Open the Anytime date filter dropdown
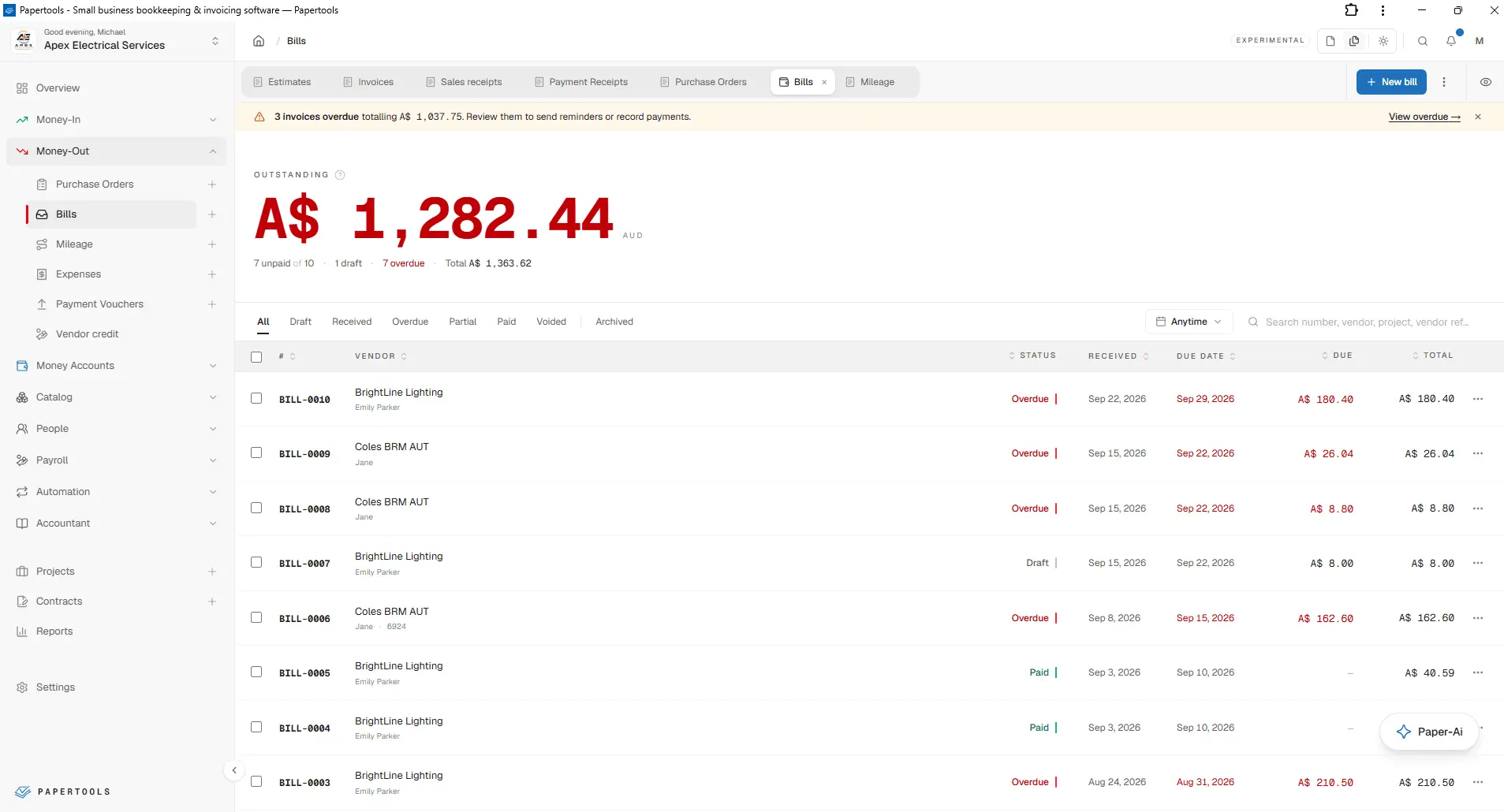 (x=1189, y=322)
